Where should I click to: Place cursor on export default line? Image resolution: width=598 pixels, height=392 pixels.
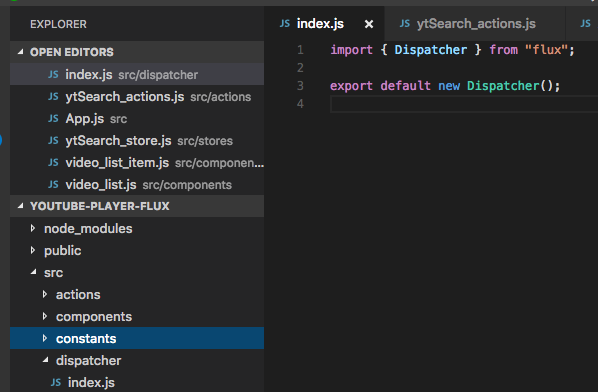(445, 85)
